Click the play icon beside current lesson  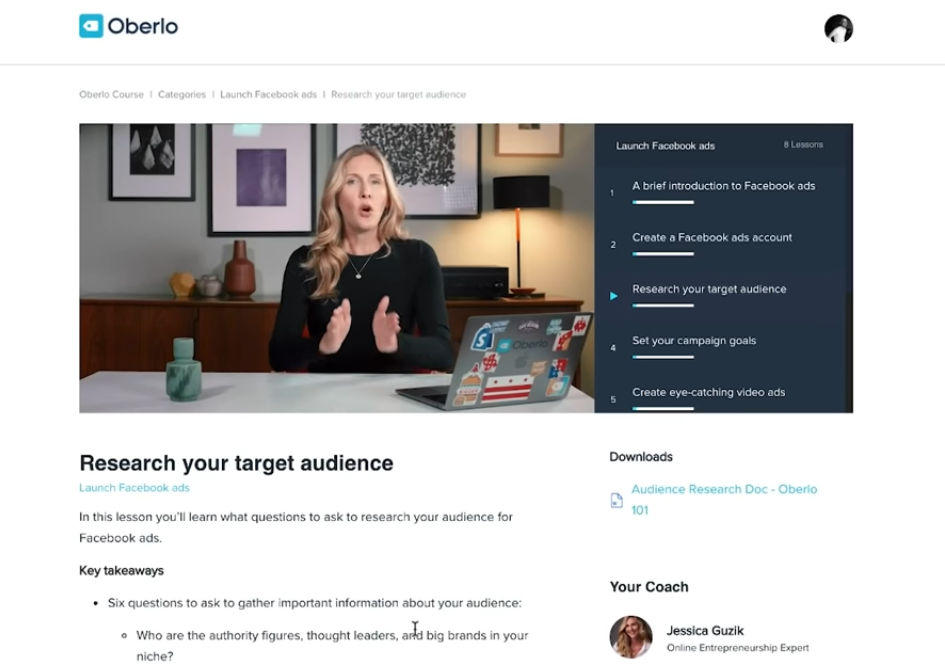pyautogui.click(x=613, y=296)
